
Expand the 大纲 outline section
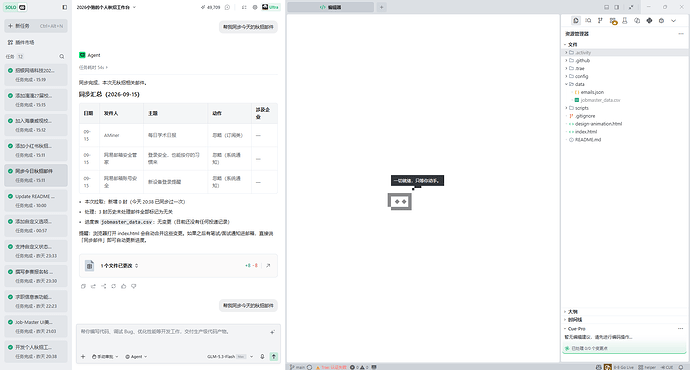pos(624,312)
